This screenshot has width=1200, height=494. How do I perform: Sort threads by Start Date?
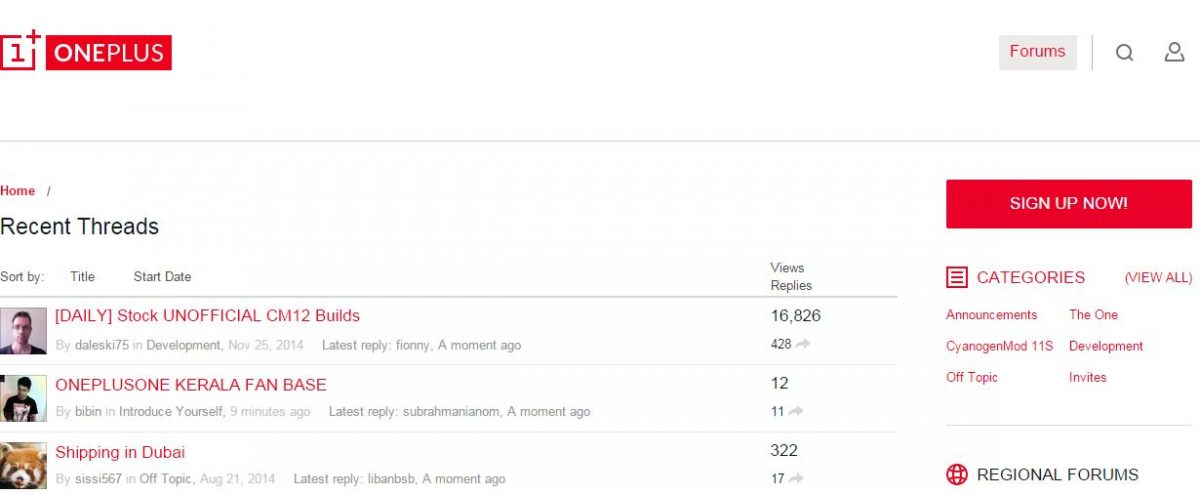(162, 277)
